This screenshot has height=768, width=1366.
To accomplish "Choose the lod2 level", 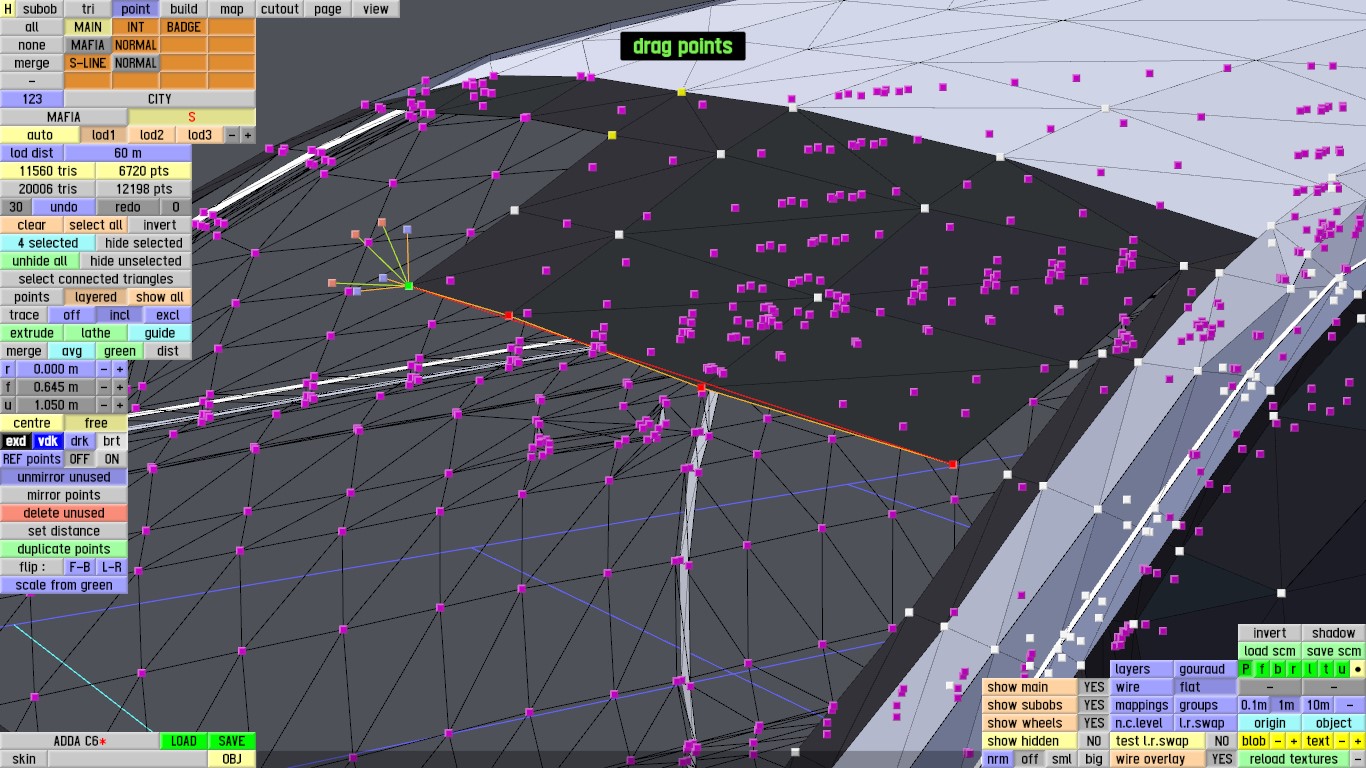I will pos(152,135).
